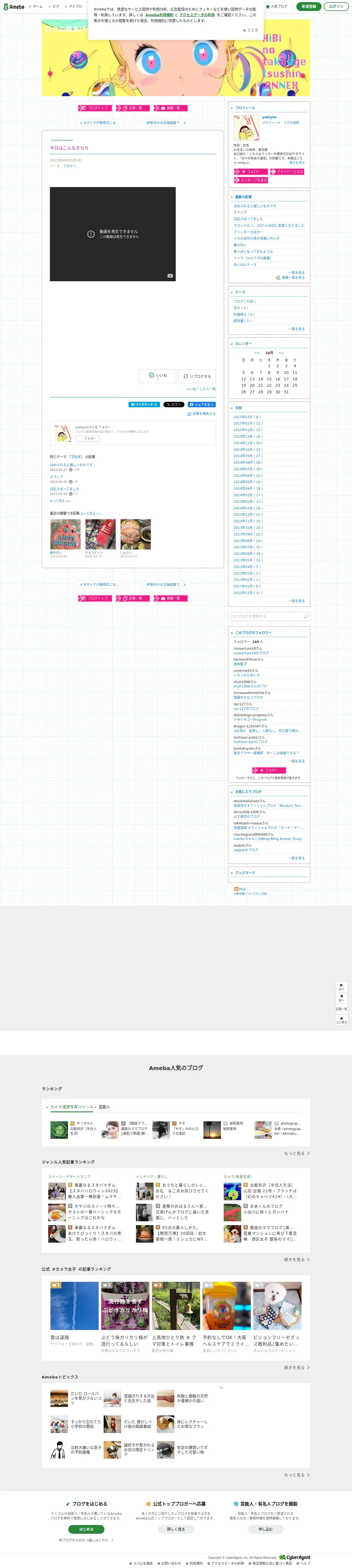The height and width of the screenshot is (1568, 352).
Task: Open the しゅざい image thumbnail
Action: [x=135, y=534]
